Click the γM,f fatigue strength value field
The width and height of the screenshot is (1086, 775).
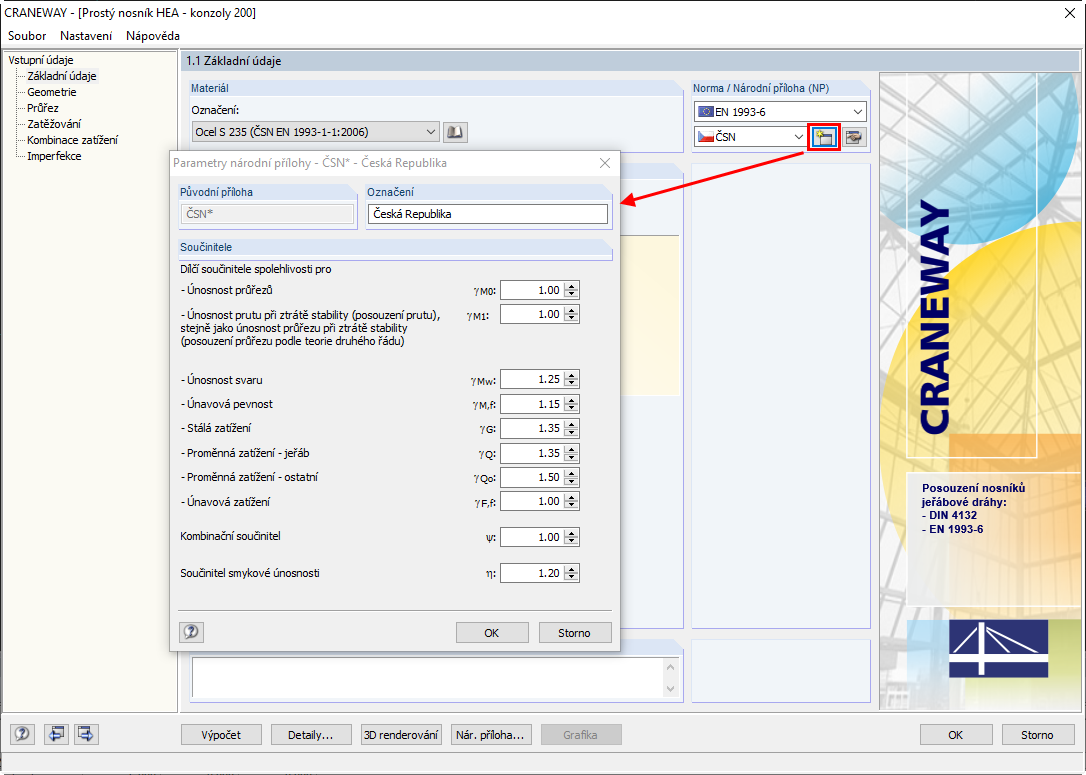532,404
